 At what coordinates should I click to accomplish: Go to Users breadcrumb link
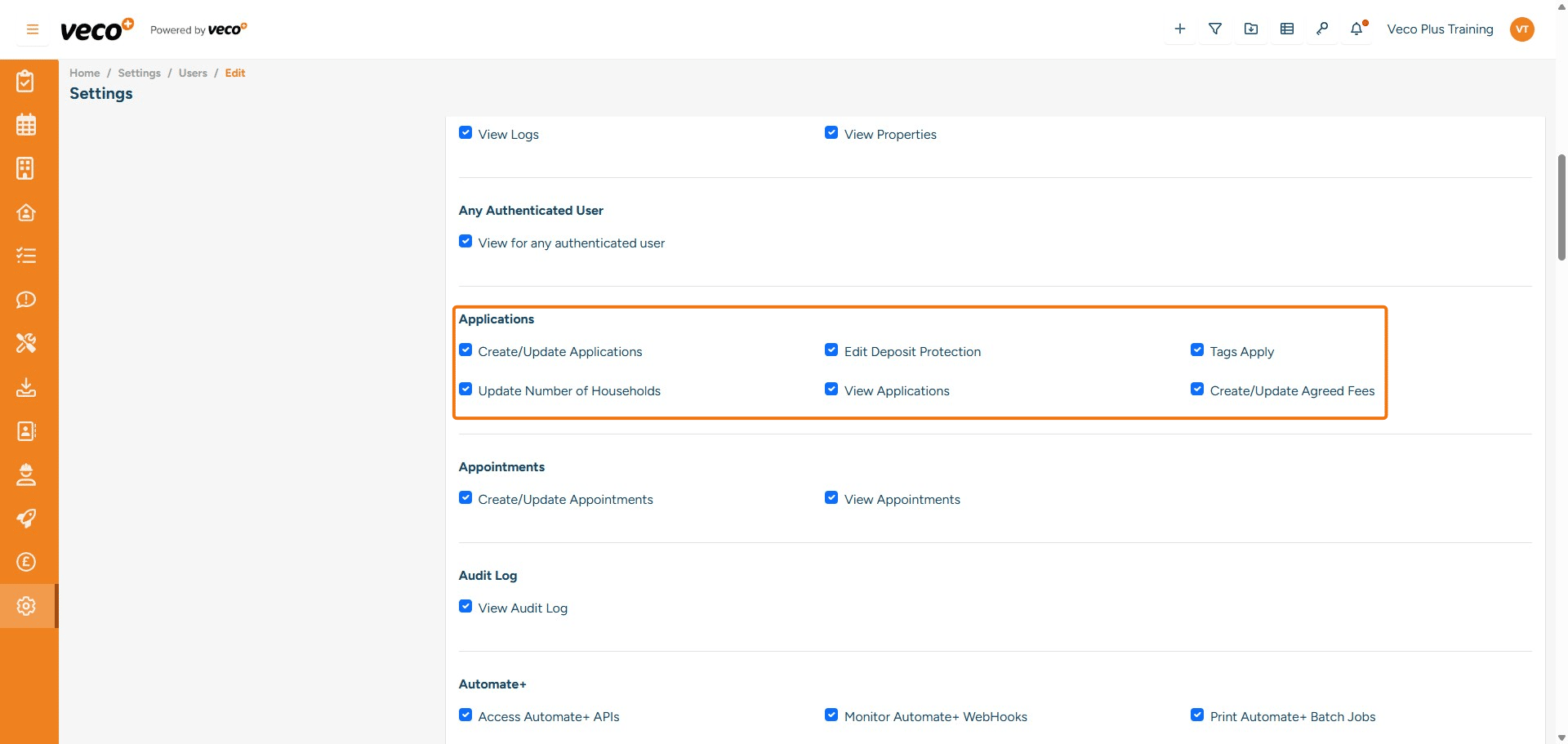point(193,73)
